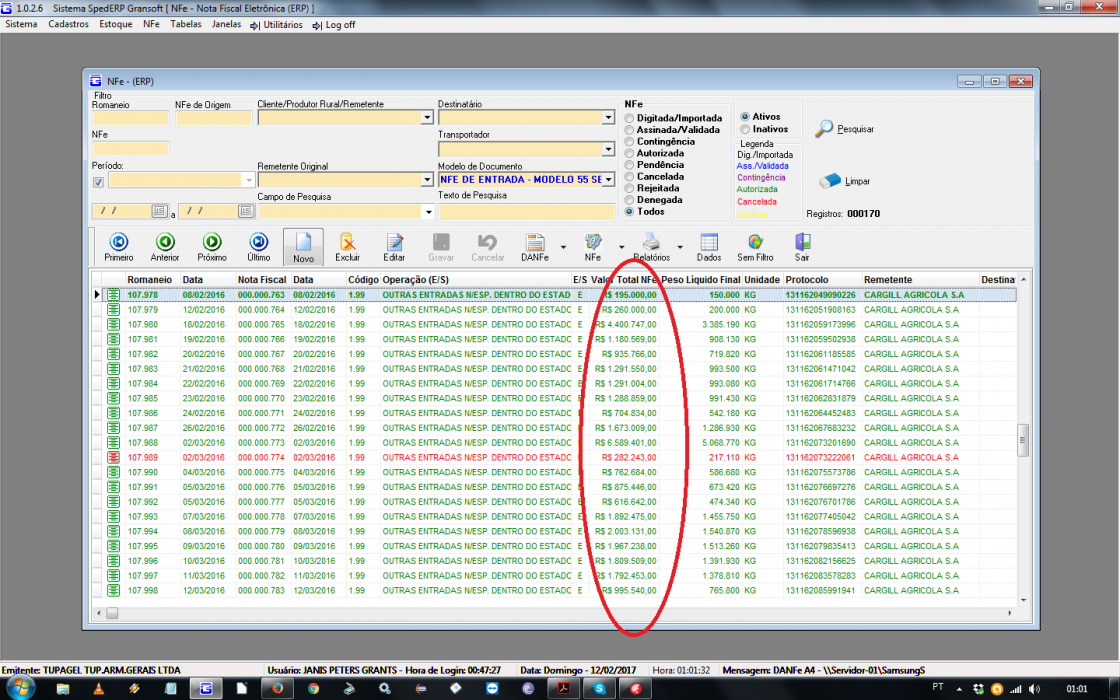Open the Sistema menu
The height and width of the screenshot is (700, 1120).
[21, 24]
